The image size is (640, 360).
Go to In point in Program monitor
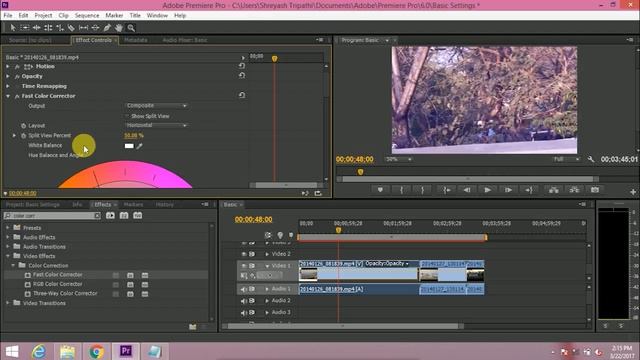(447, 190)
